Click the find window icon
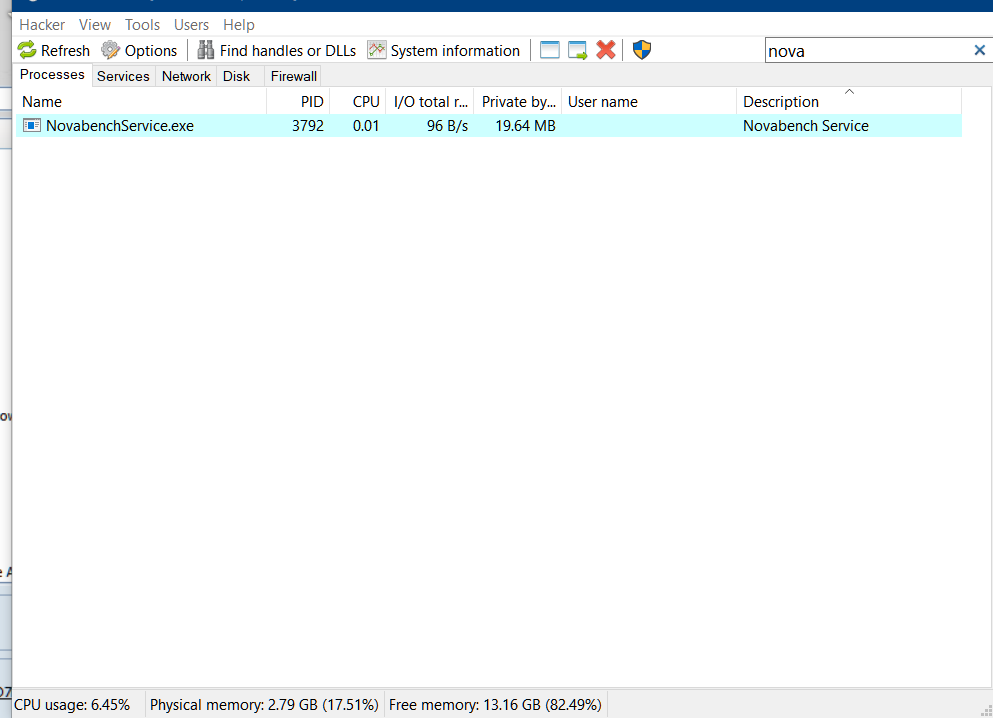This screenshot has height=718, width=993. [x=550, y=50]
